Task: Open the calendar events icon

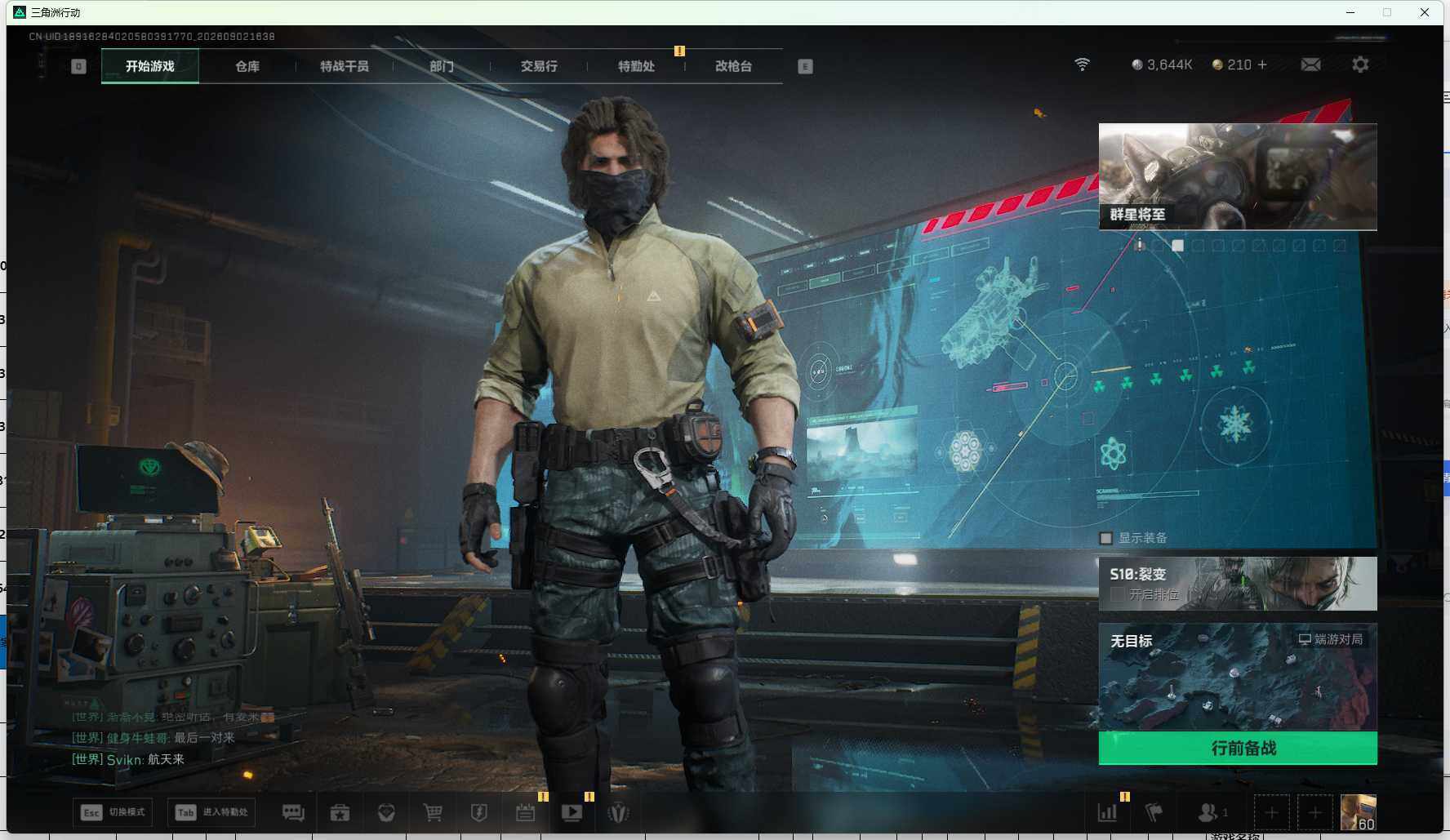Action: pyautogui.click(x=526, y=812)
